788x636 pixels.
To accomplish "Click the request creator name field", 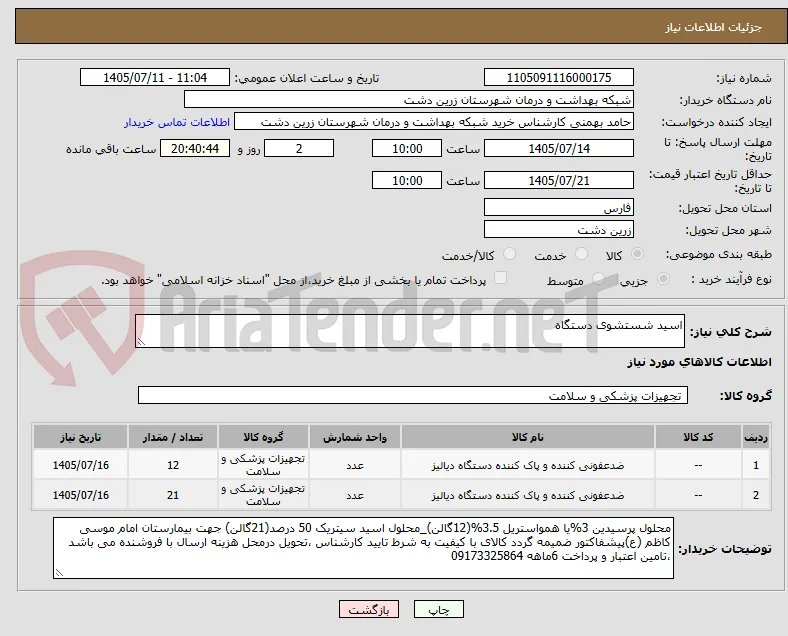I will click(x=434, y=122).
